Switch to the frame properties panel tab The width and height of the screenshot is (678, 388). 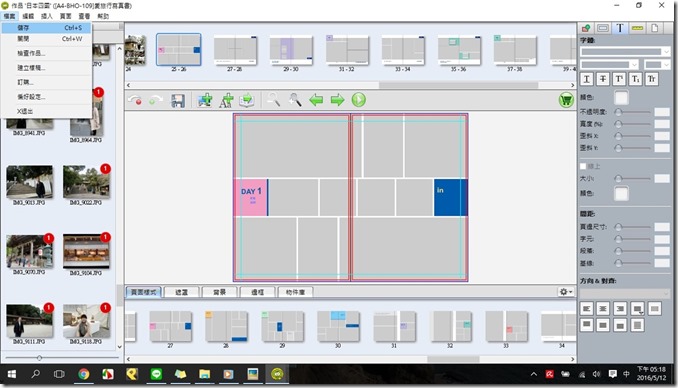tap(603, 28)
